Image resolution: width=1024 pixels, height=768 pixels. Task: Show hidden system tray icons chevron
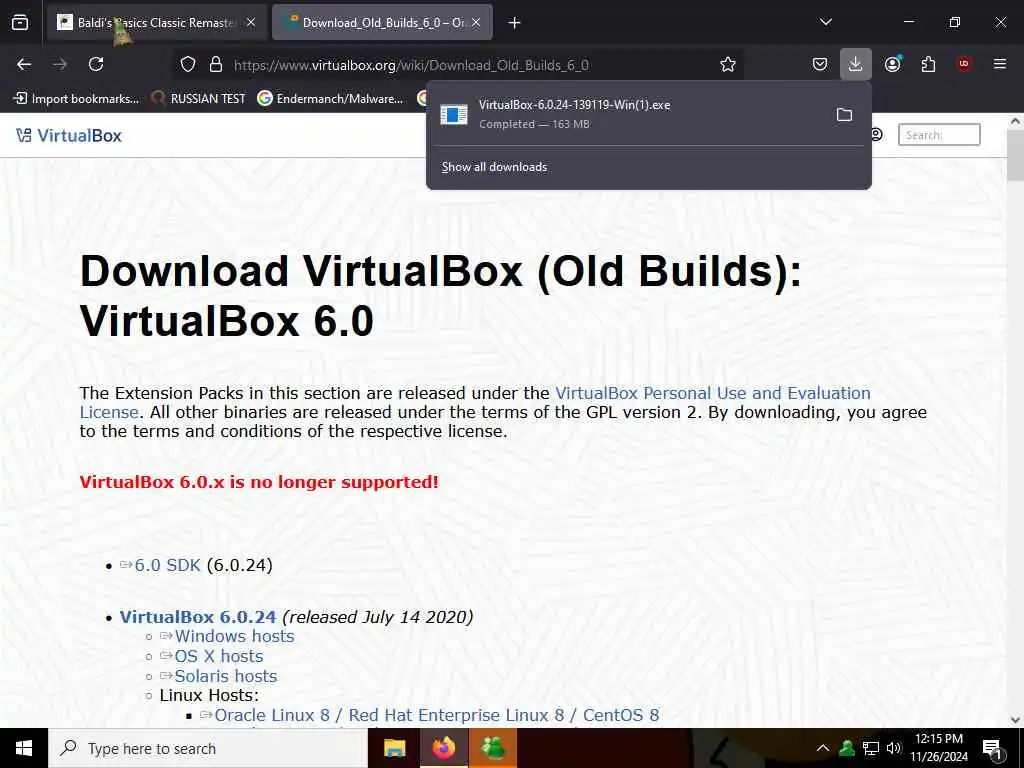click(x=823, y=748)
